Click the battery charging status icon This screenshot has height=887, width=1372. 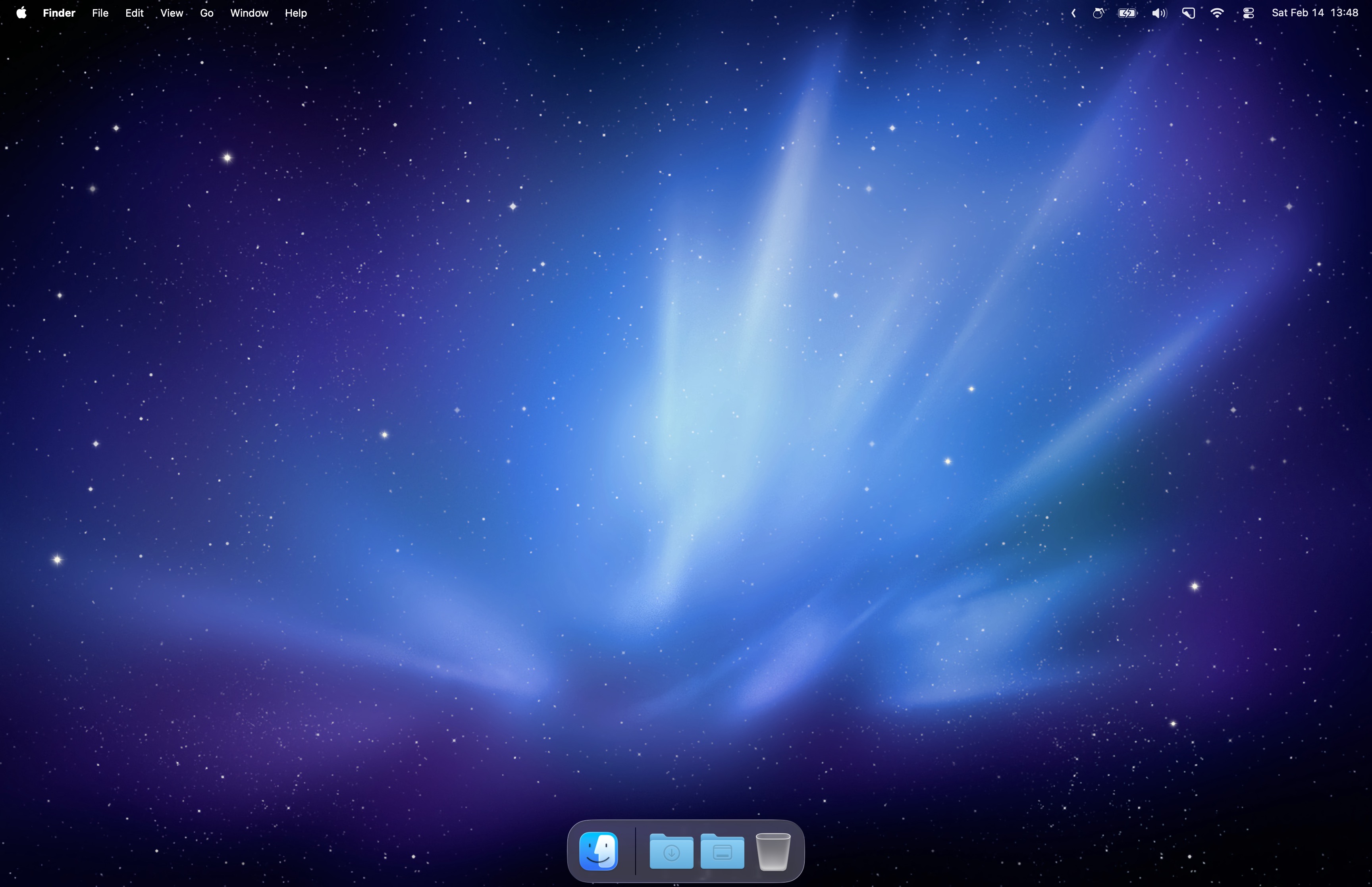tap(1127, 13)
